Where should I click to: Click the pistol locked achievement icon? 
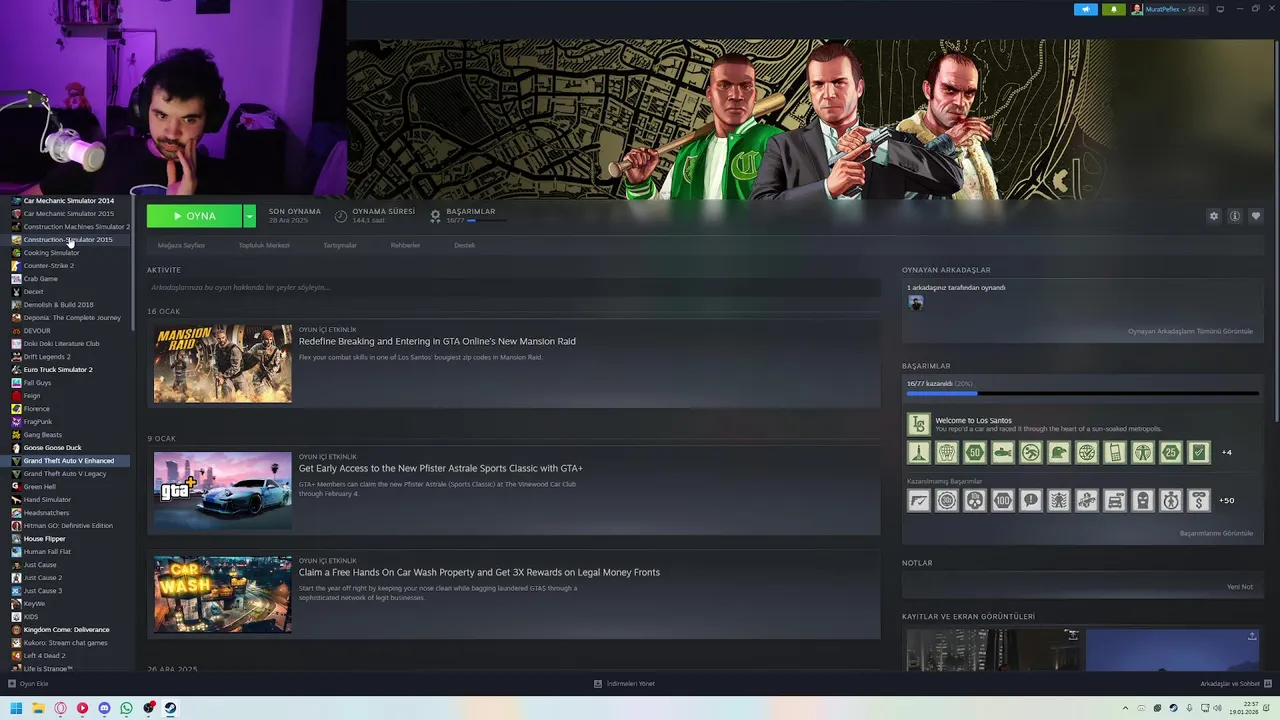(919, 500)
